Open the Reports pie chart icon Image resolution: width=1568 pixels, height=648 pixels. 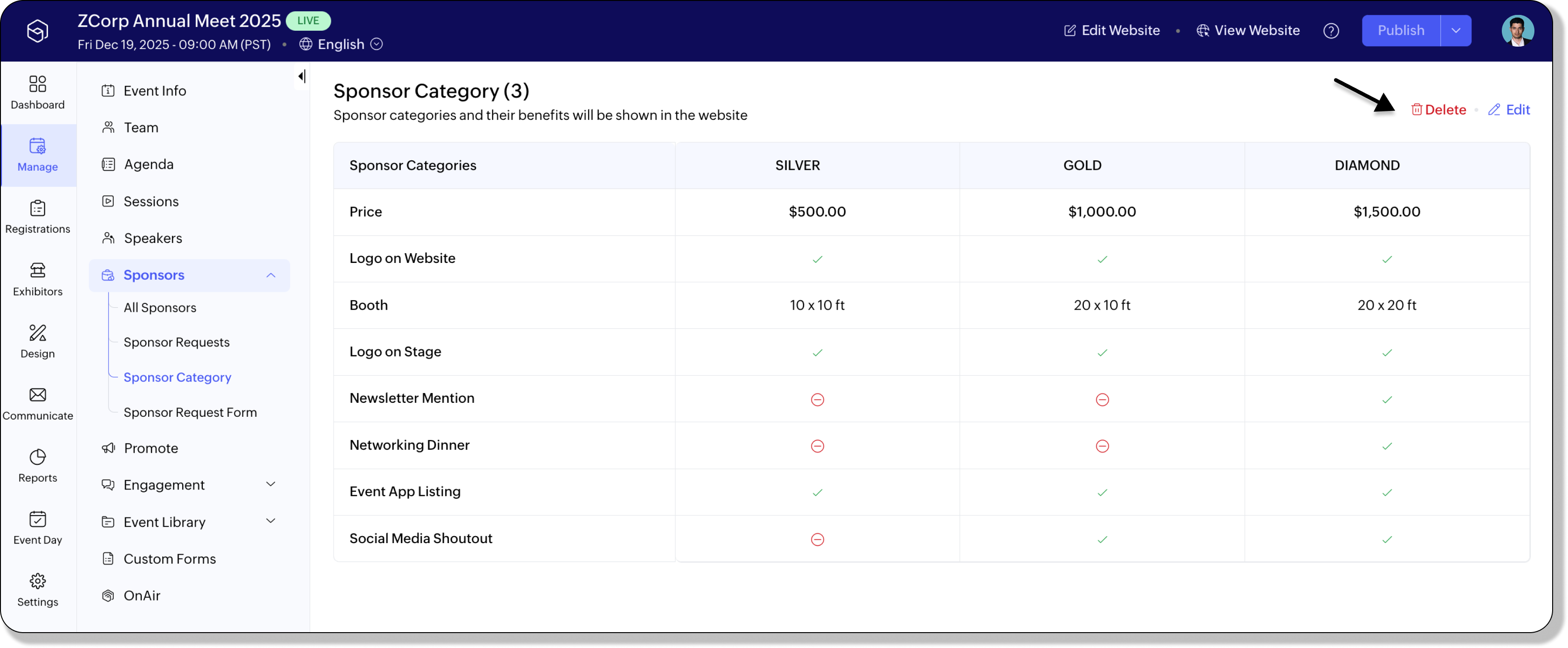point(37,457)
